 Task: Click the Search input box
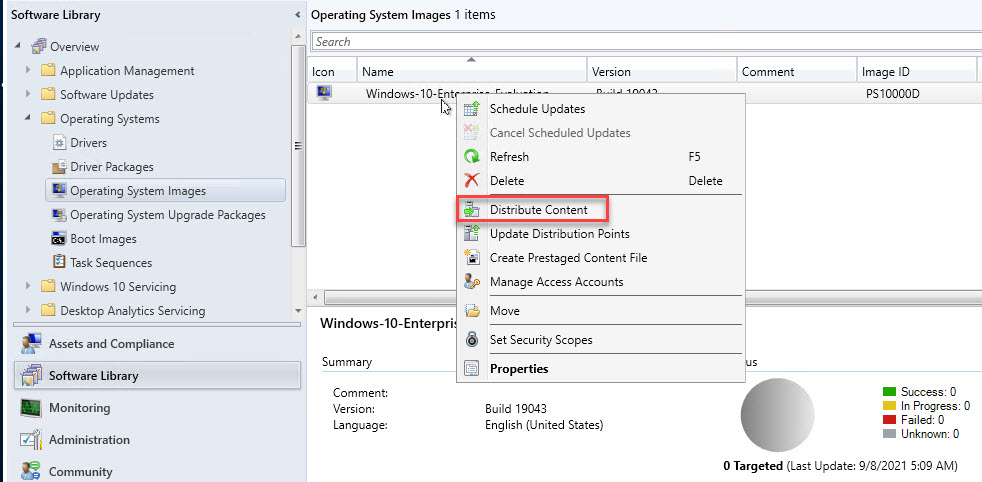[640, 42]
